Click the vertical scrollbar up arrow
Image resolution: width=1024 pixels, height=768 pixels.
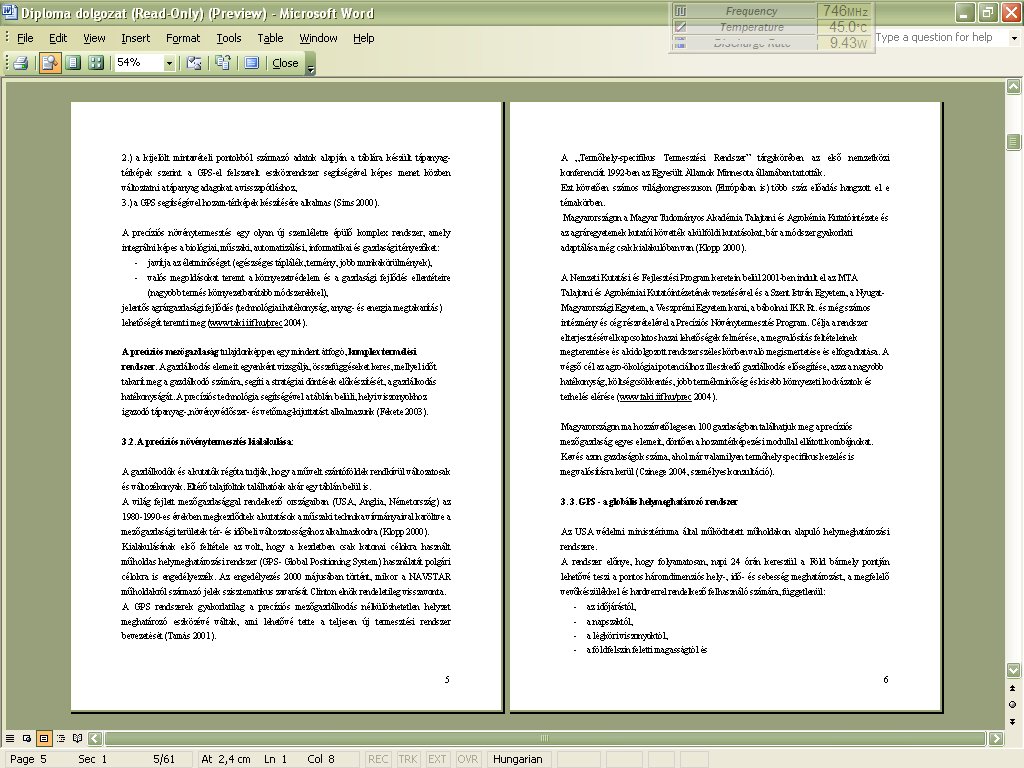[x=1014, y=86]
